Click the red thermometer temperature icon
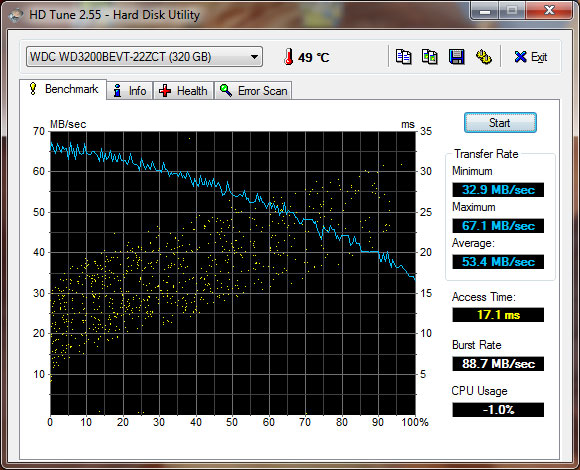 [289, 57]
